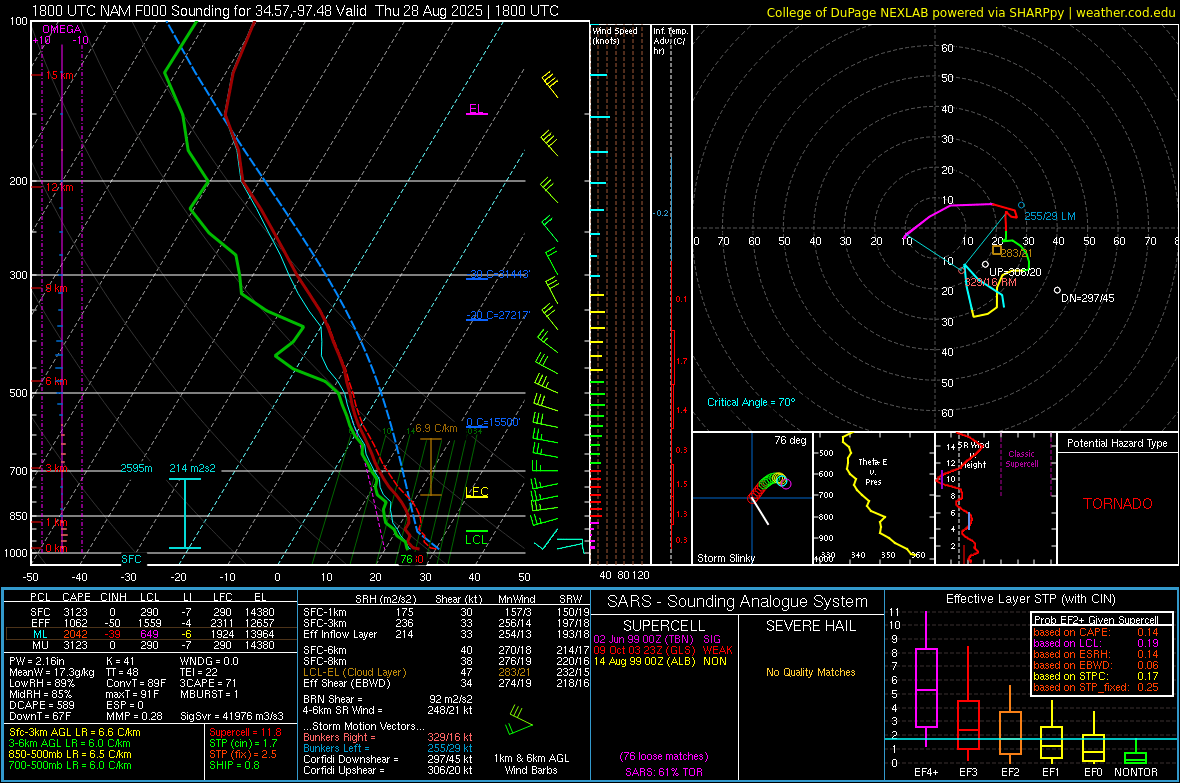Click the ConvT = 89F value
The width and height of the screenshot is (1180, 783).
tap(136, 684)
